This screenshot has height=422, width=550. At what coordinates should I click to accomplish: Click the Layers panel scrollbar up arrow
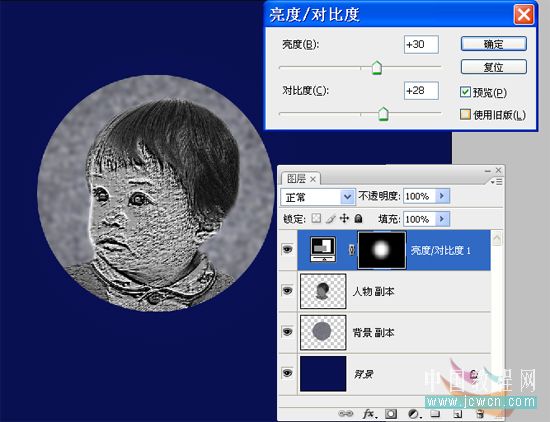[497, 239]
